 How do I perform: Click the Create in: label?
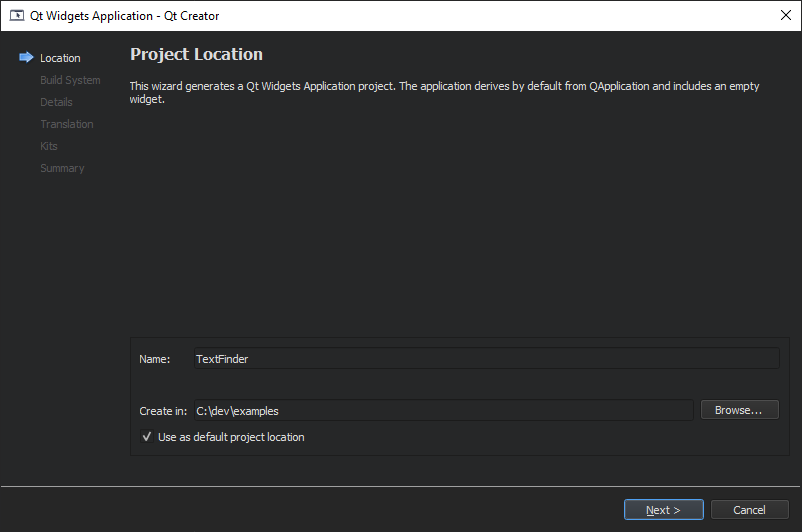click(x=163, y=411)
